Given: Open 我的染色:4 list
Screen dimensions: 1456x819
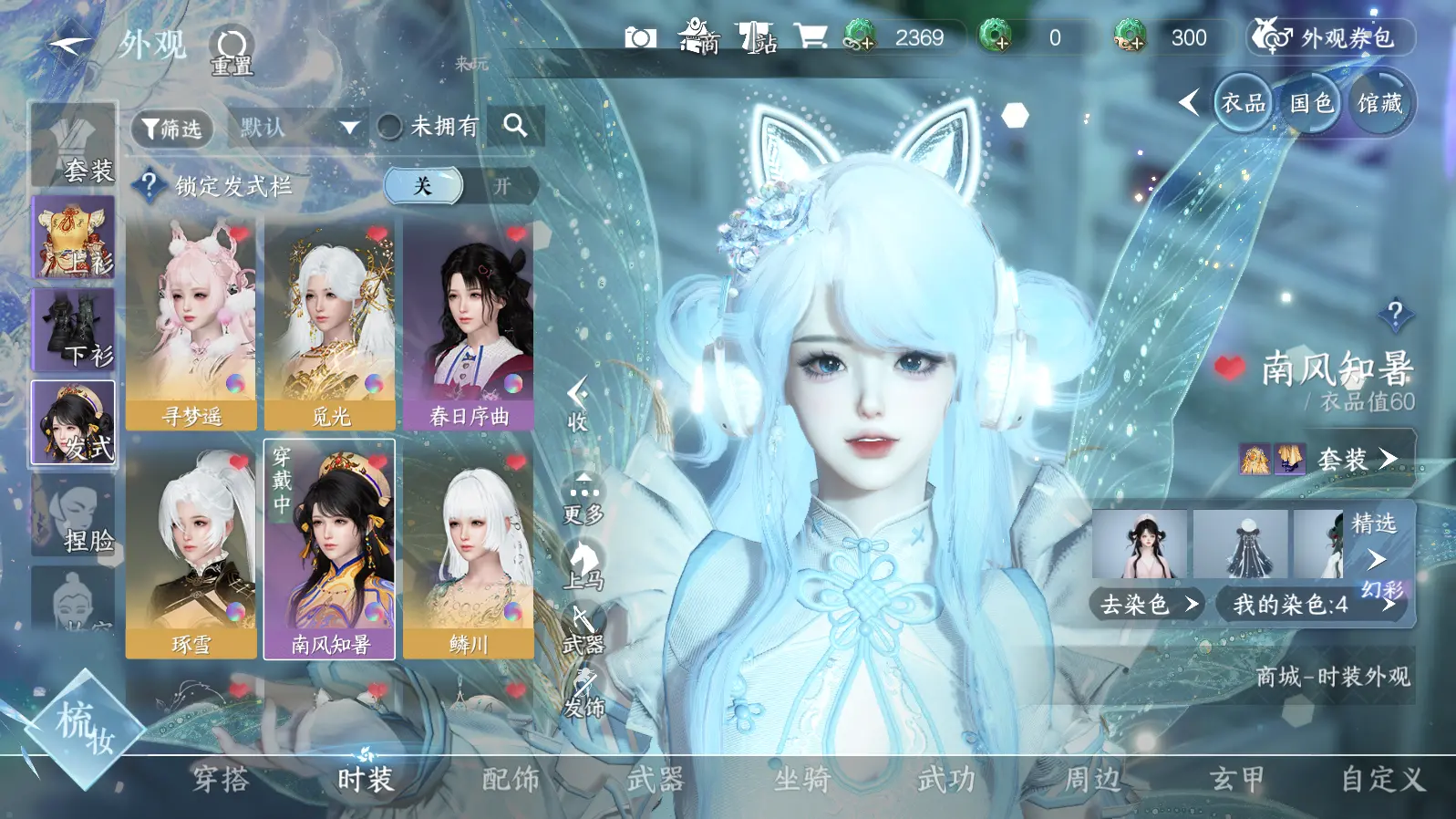Looking at the screenshot, I should (x=1309, y=604).
